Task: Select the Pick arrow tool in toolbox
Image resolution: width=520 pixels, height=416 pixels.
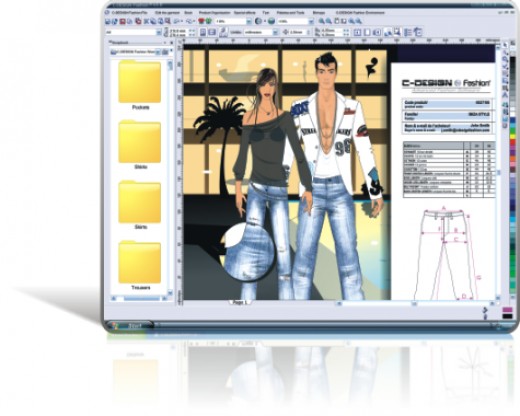Action: [x=506, y=45]
